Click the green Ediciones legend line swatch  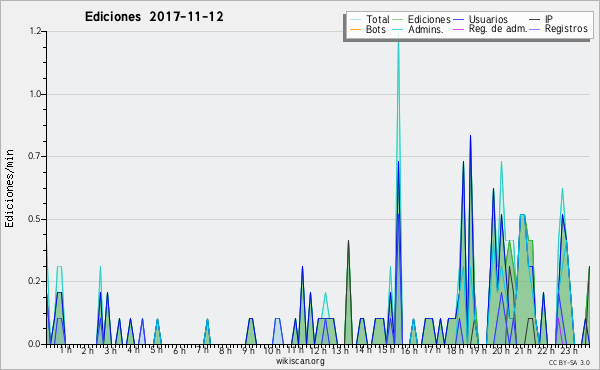coord(398,20)
